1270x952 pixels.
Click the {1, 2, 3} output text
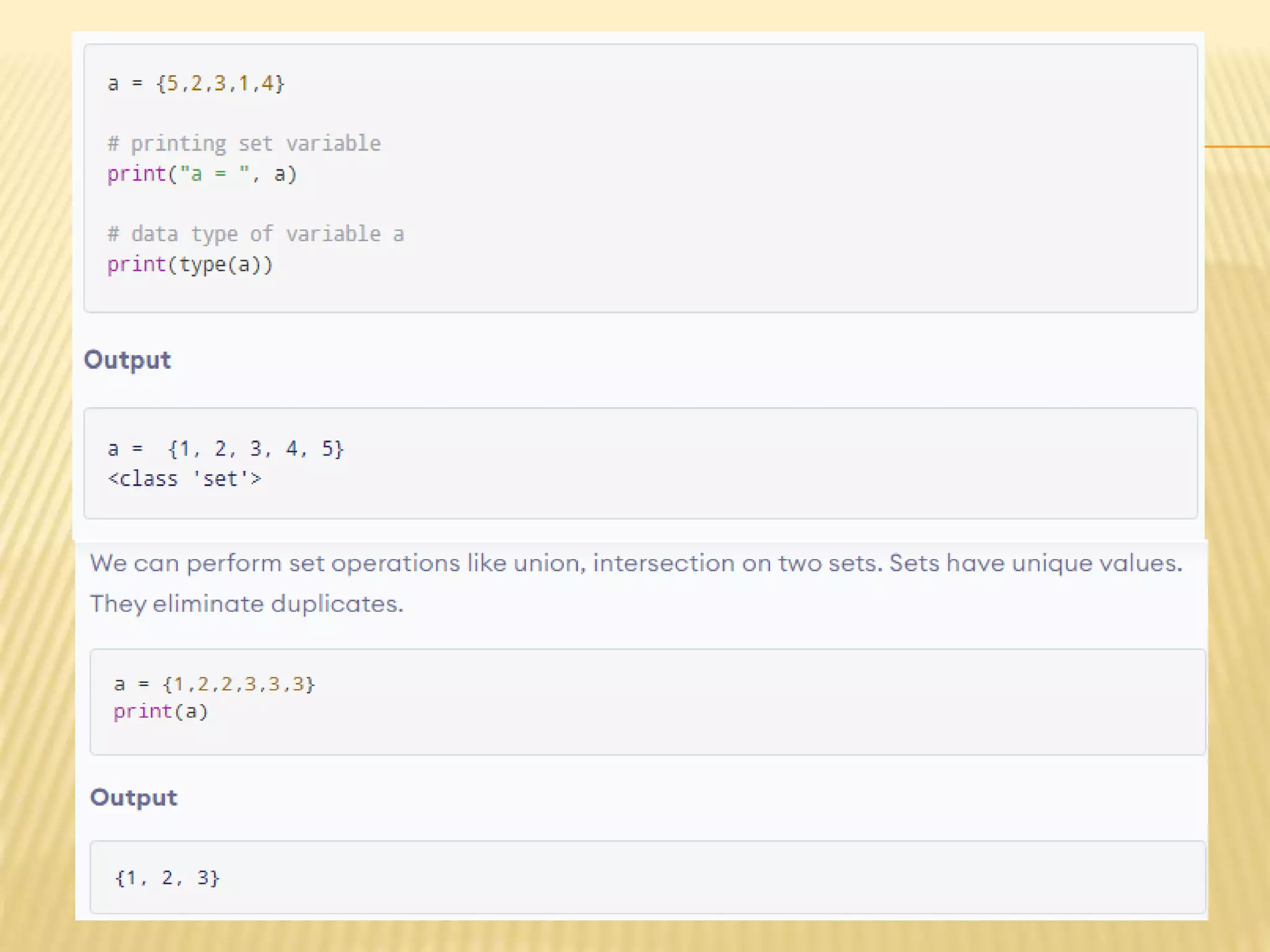coord(167,878)
